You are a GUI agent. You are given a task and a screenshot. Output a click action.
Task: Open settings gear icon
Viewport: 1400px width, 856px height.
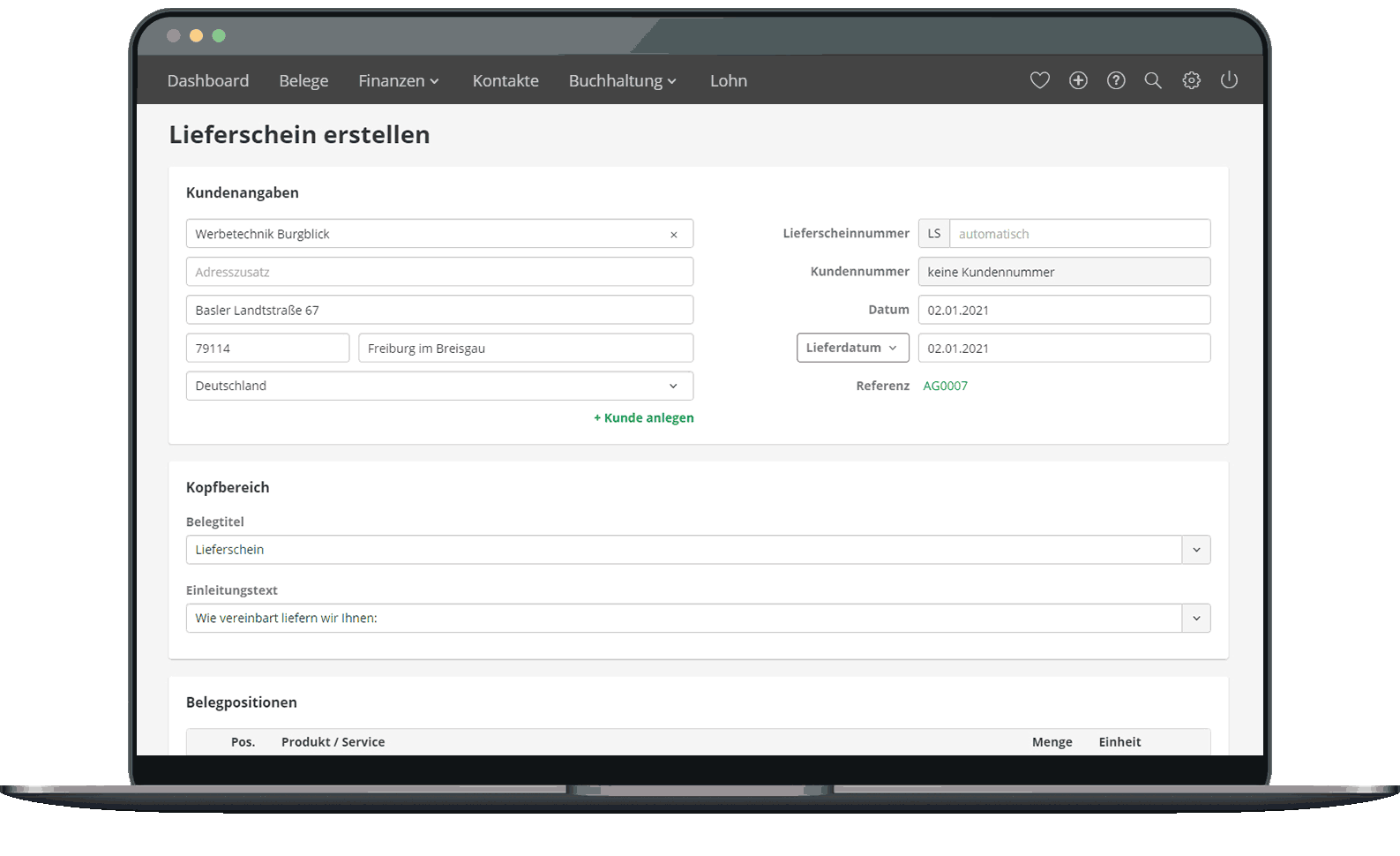[1191, 80]
